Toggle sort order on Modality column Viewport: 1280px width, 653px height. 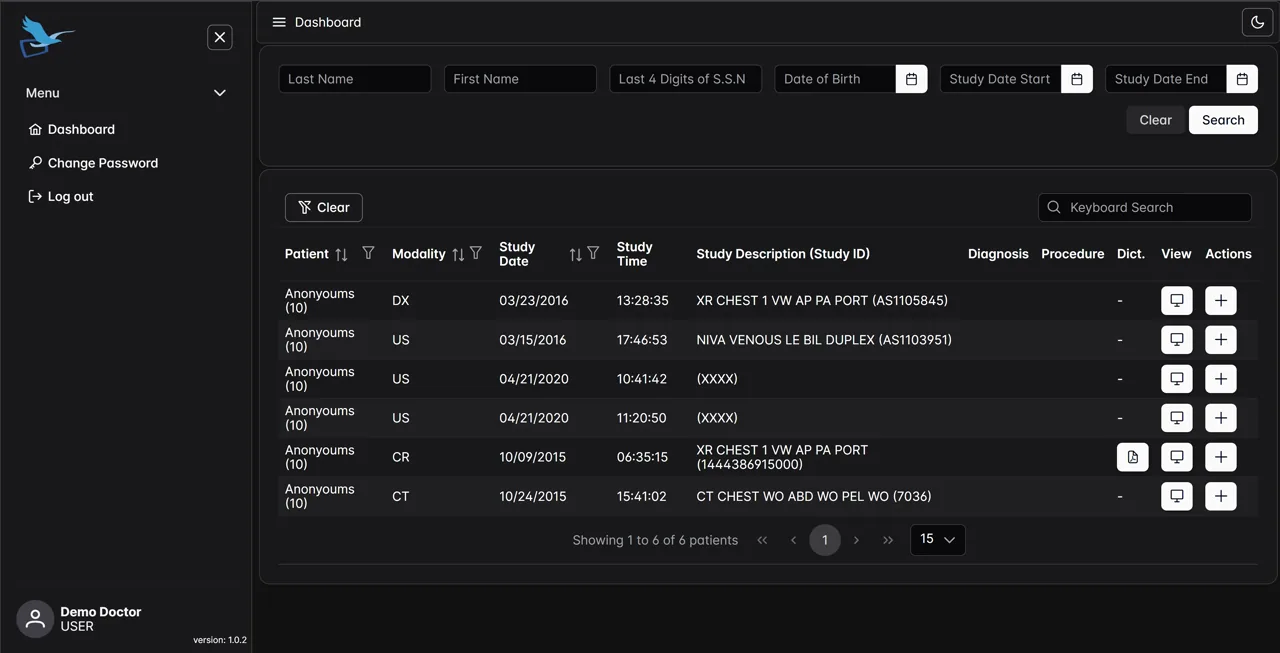tap(458, 255)
